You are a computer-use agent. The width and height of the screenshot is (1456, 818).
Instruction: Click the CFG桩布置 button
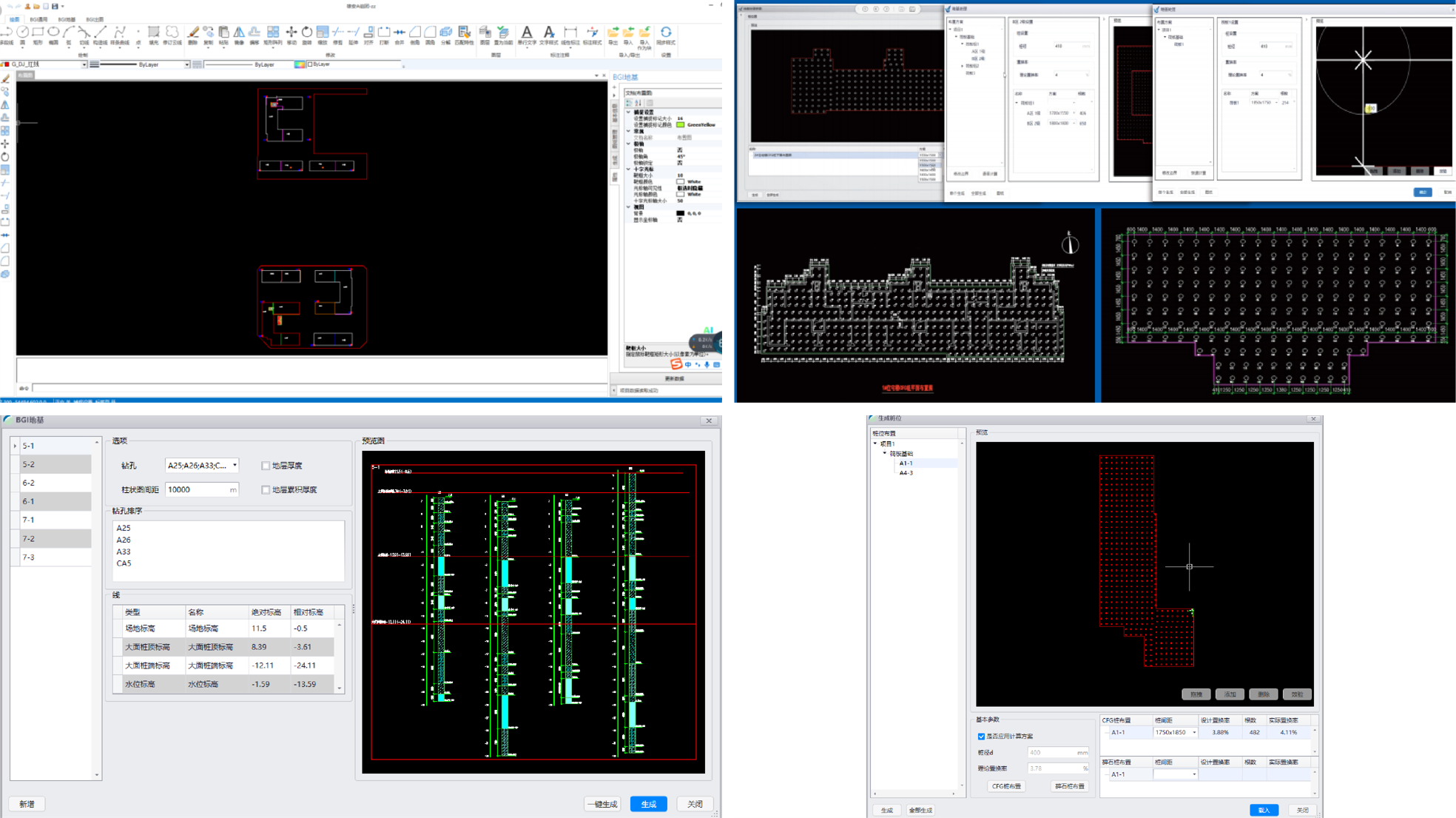click(1006, 786)
